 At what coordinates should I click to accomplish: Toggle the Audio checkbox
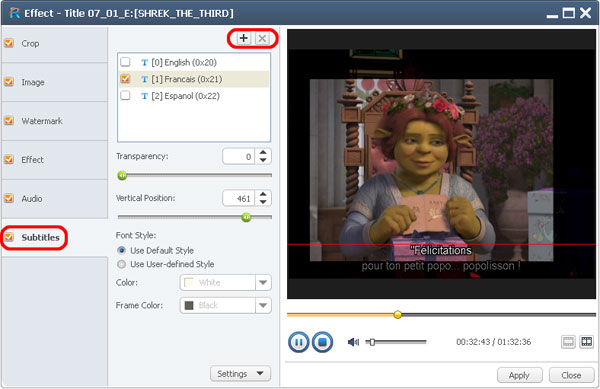9,198
